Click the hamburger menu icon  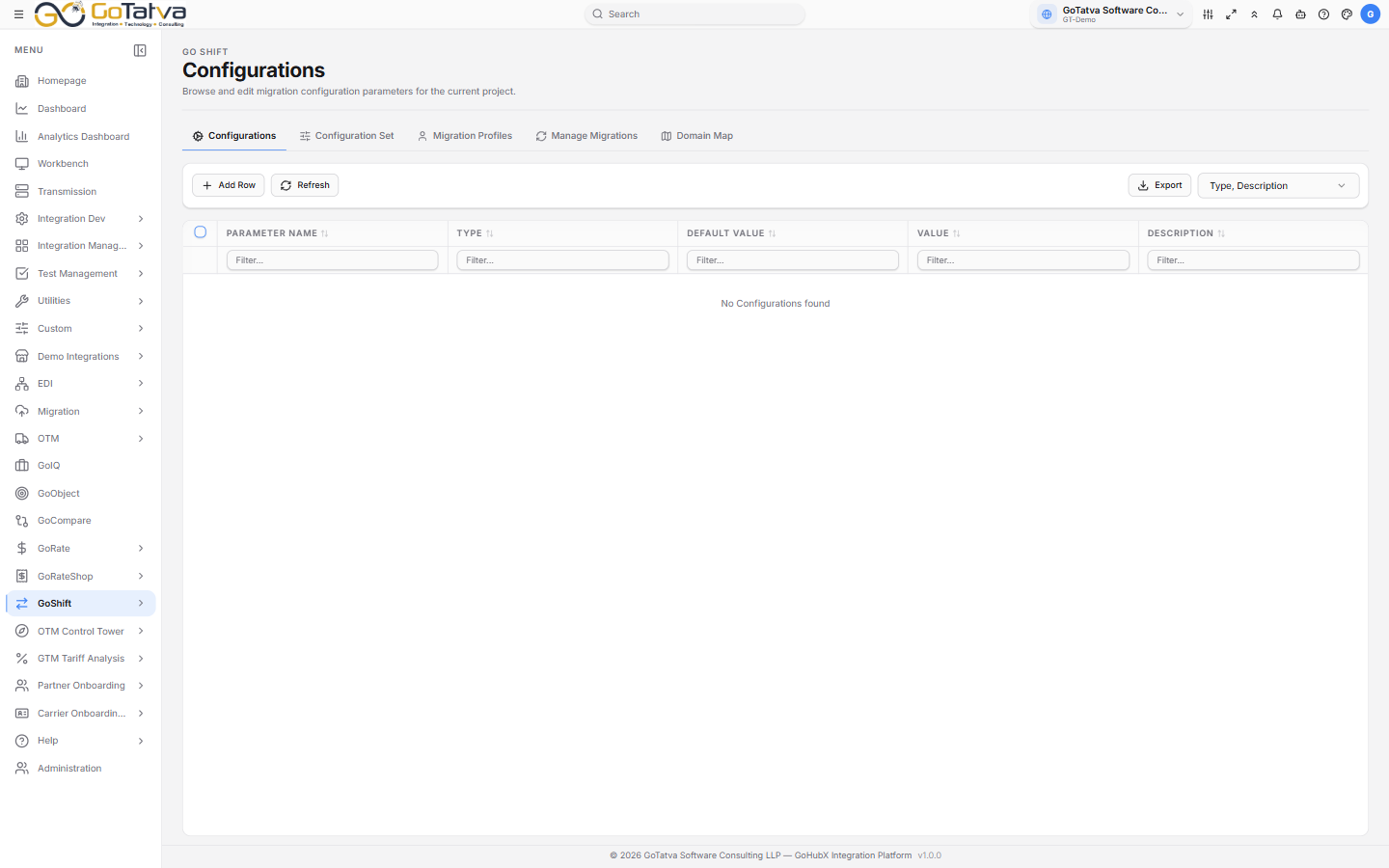[18, 14]
